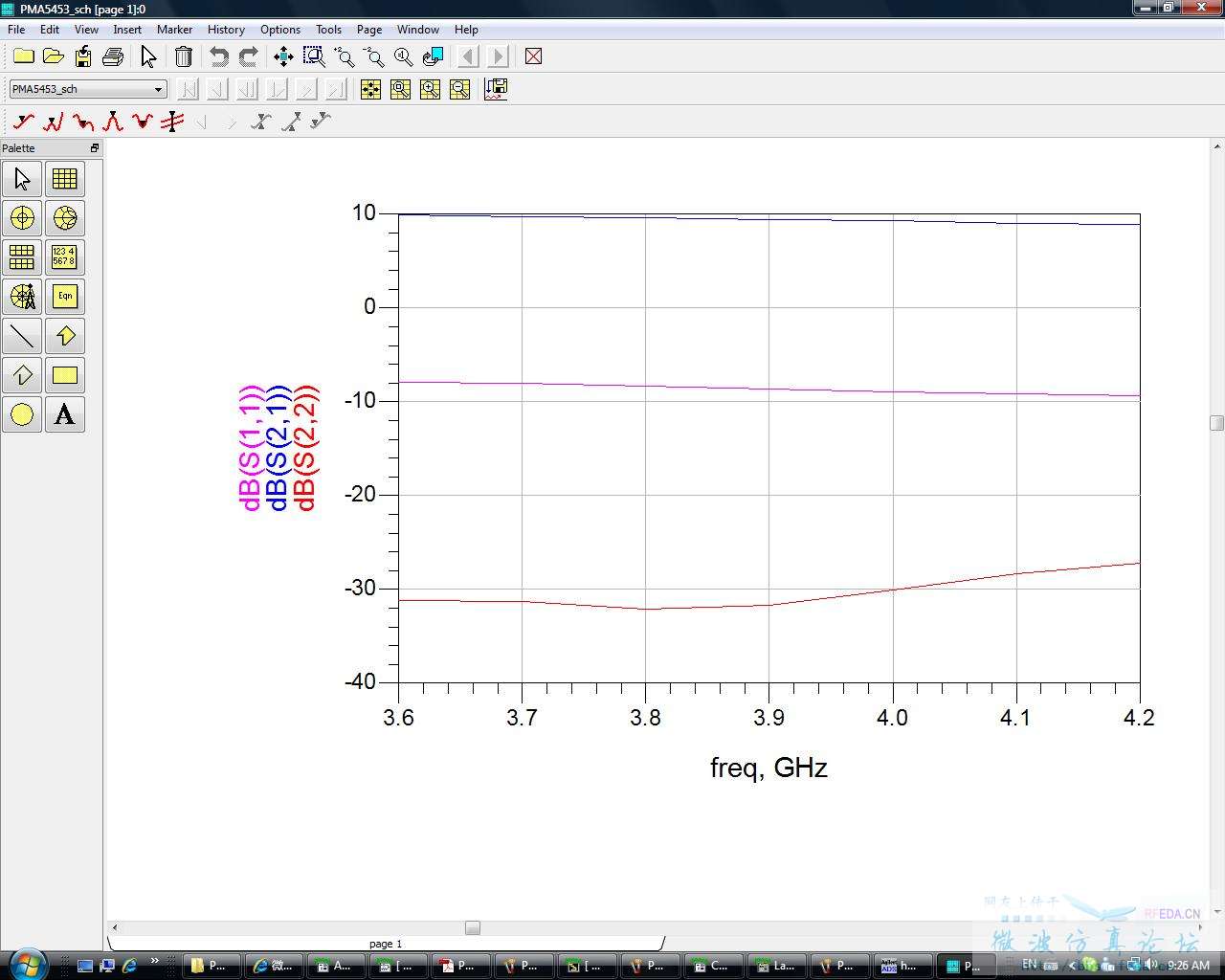
Task: Insert an antenna plot from palette
Action: click(x=22, y=297)
